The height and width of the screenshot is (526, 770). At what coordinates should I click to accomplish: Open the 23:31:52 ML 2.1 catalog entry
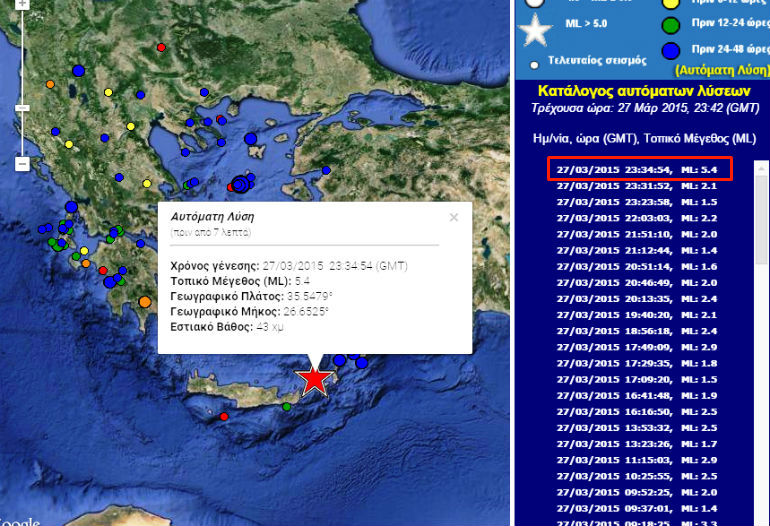tap(640, 185)
